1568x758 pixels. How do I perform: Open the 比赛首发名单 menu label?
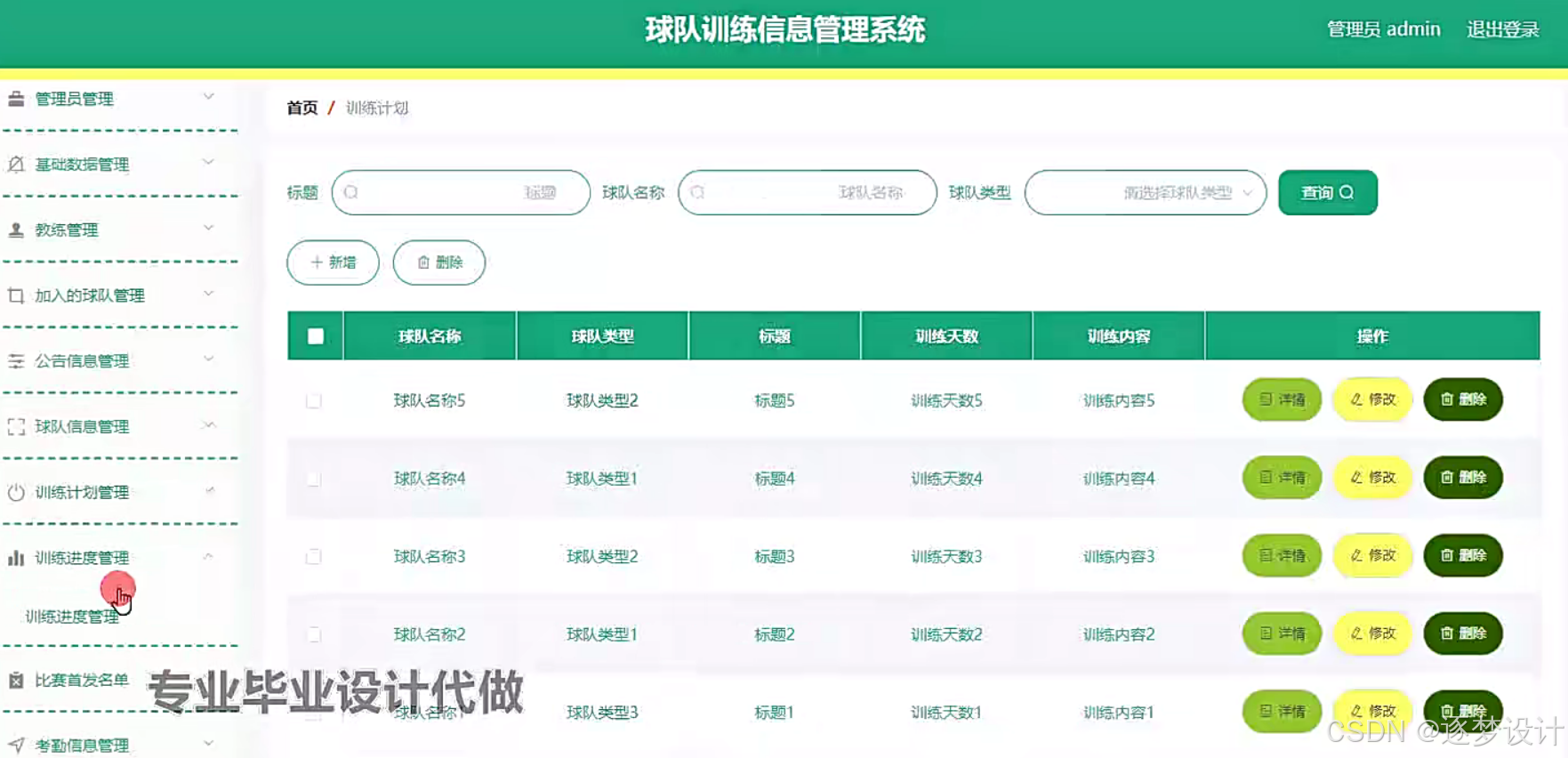tap(82, 681)
